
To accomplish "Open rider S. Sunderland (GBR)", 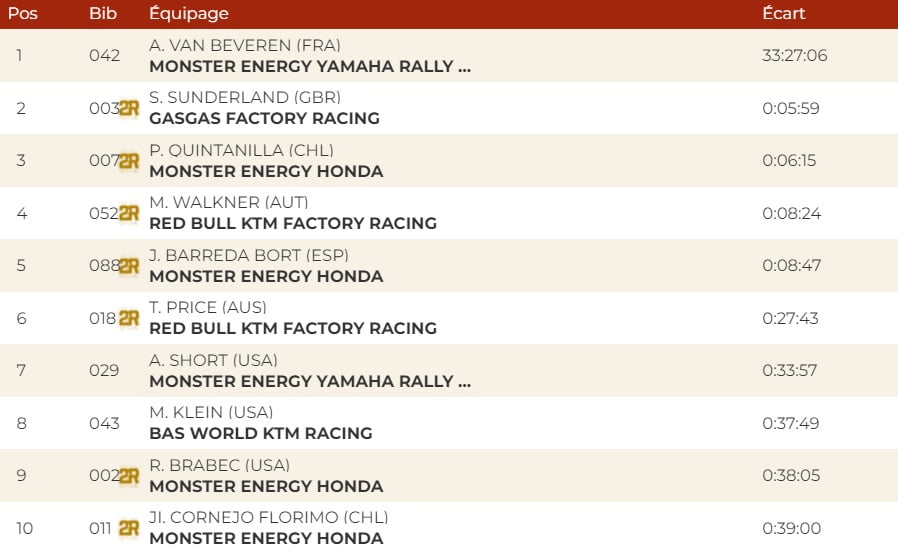I will click(245, 97).
